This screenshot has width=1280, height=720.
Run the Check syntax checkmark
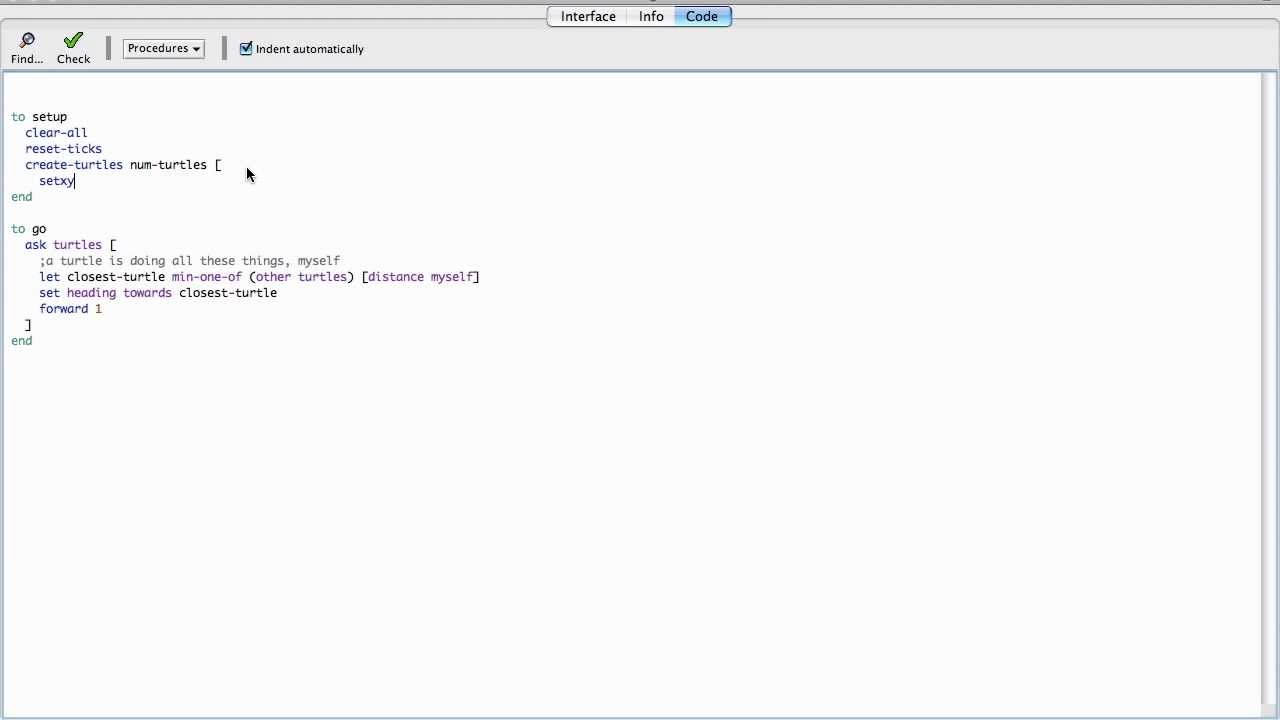pyautogui.click(x=73, y=48)
